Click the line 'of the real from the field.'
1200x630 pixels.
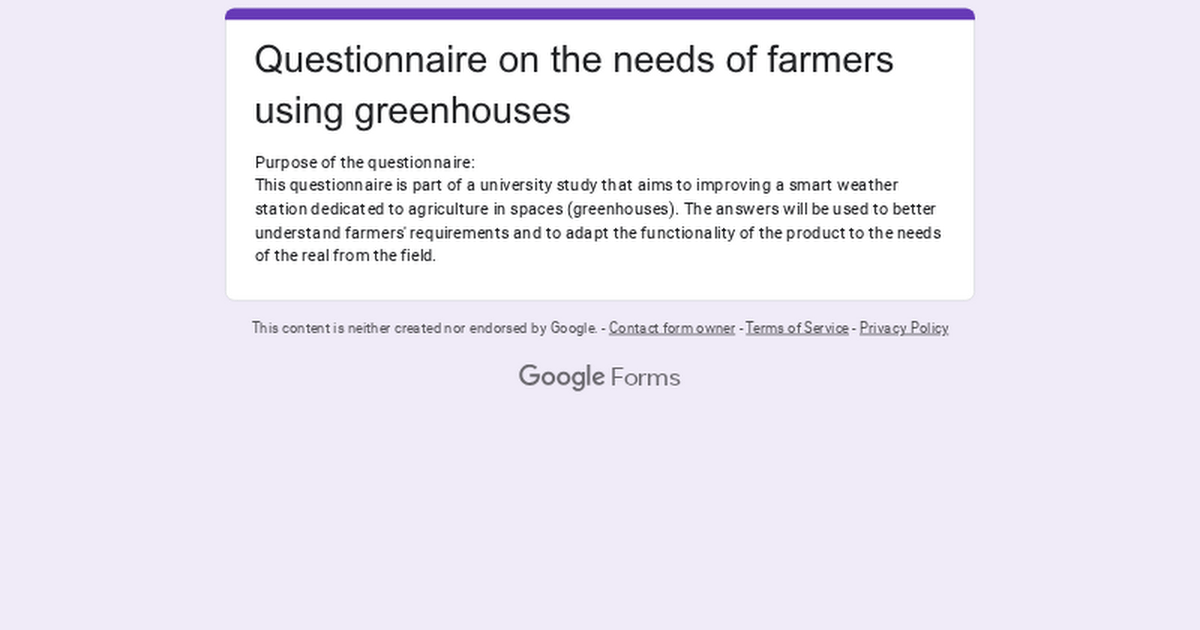coord(346,255)
